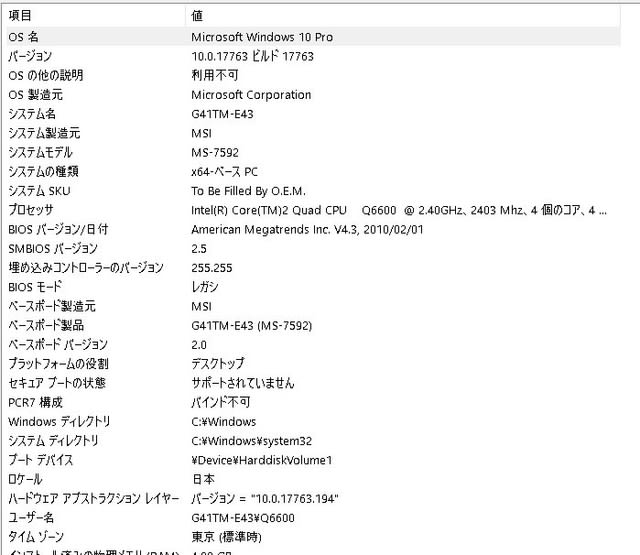Click the x64-ベース PC value
This screenshot has height=555, width=640.
[225, 172]
